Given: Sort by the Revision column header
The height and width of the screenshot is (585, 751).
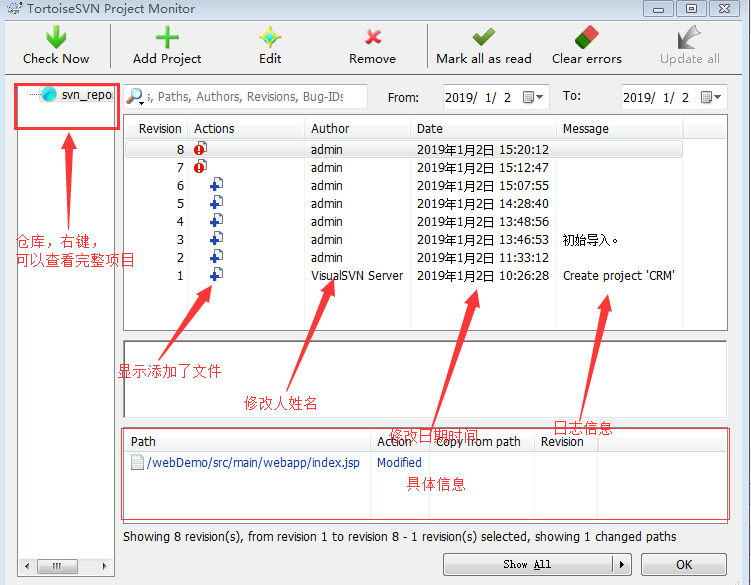Looking at the screenshot, I should click(157, 128).
